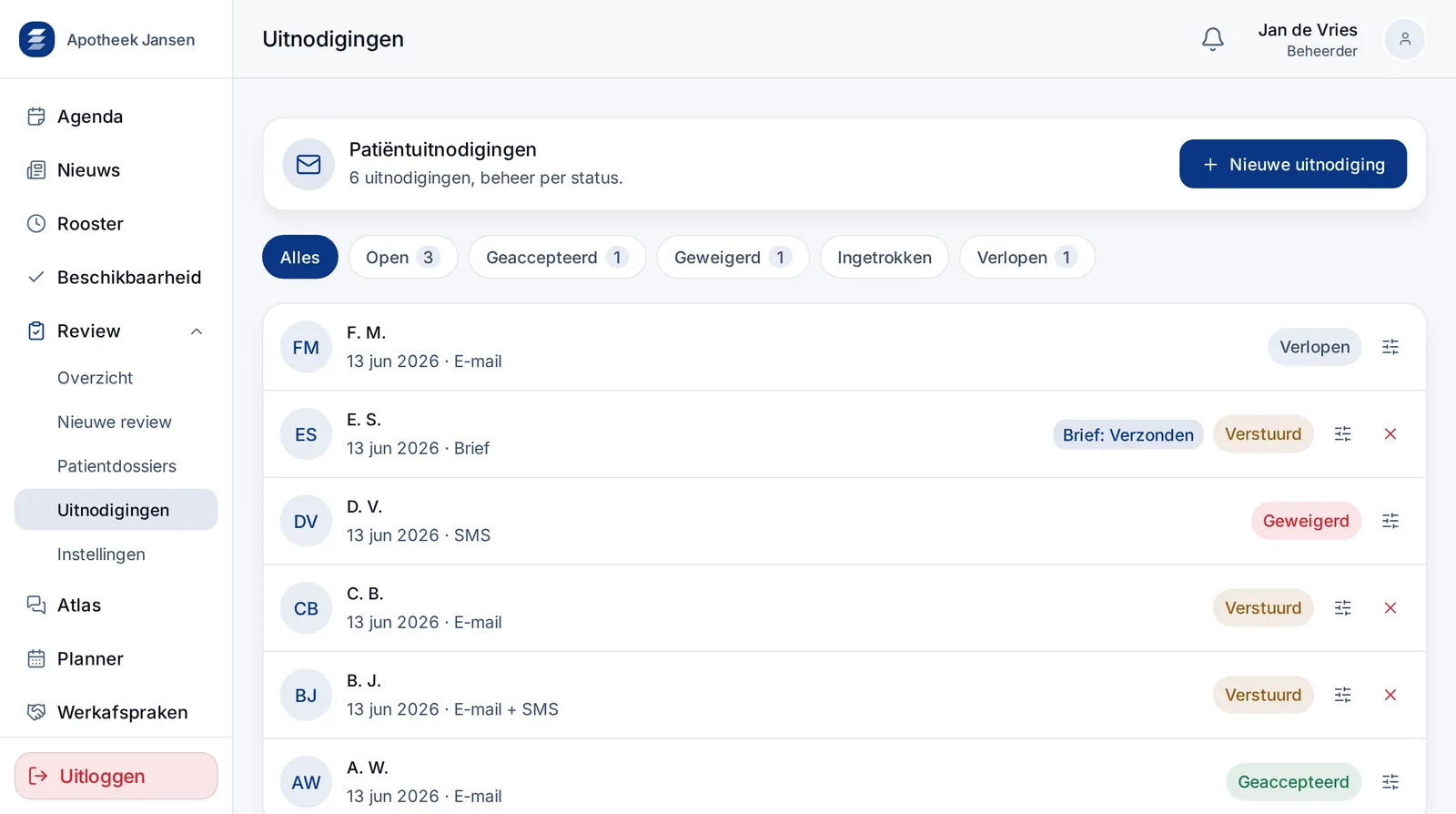Click the FM avatar circle
The image size is (1456, 814).
tap(306, 347)
